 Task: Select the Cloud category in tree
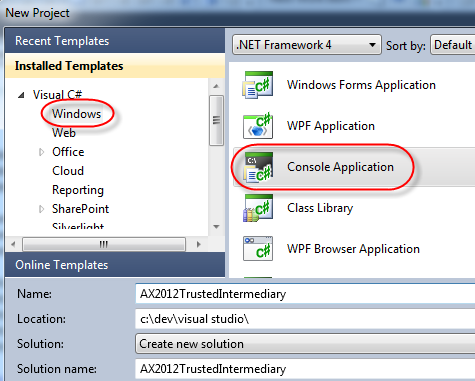pyautogui.click(x=68, y=171)
